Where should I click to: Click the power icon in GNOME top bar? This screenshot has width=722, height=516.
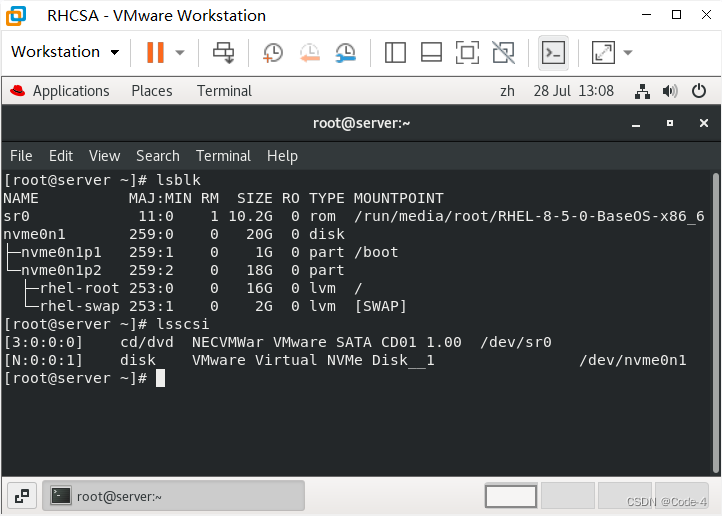coord(699,91)
